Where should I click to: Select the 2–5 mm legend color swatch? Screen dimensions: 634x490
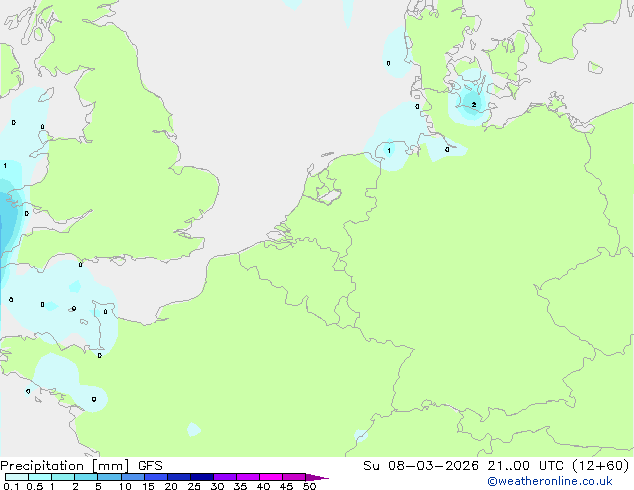86,477
